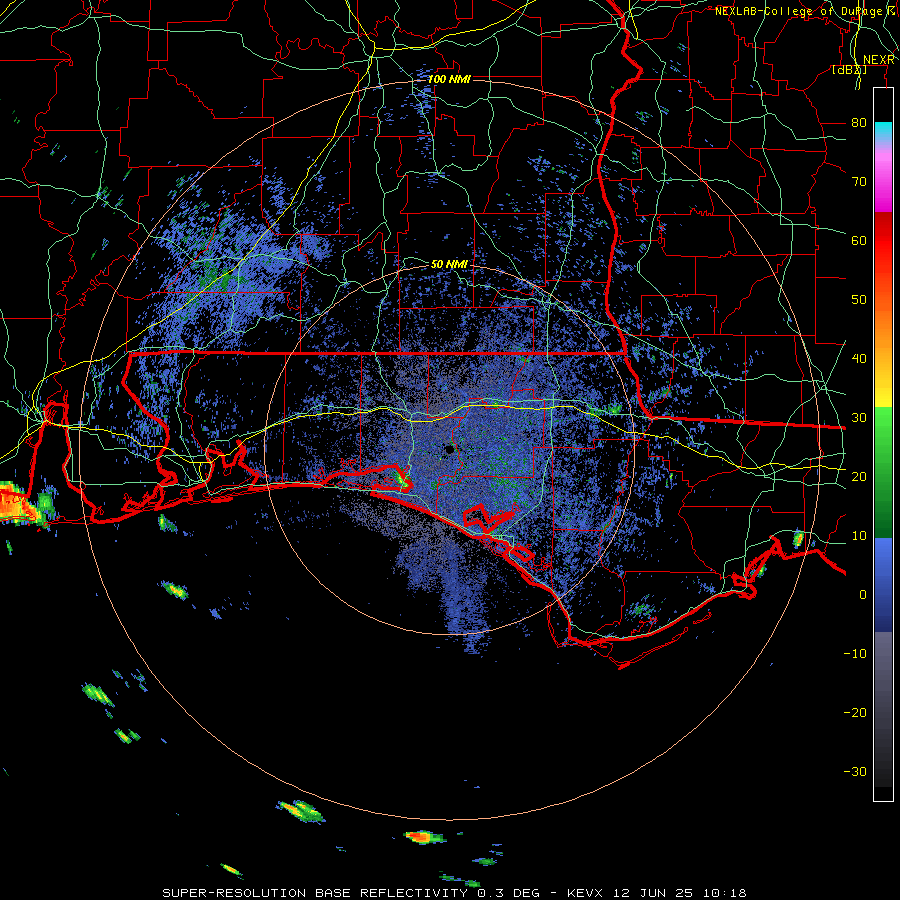
Task: Click the -10 value on the dBZ scale
Action: (x=855, y=654)
